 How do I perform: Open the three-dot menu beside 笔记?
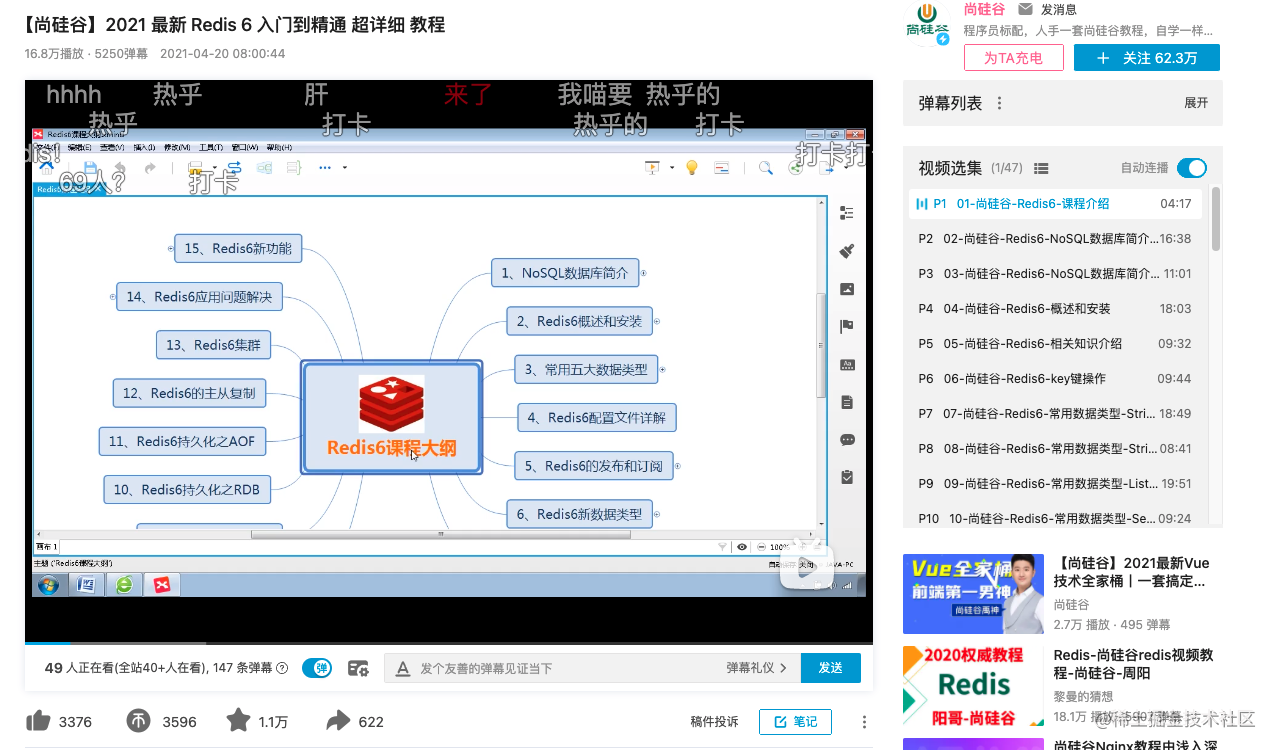click(862, 721)
